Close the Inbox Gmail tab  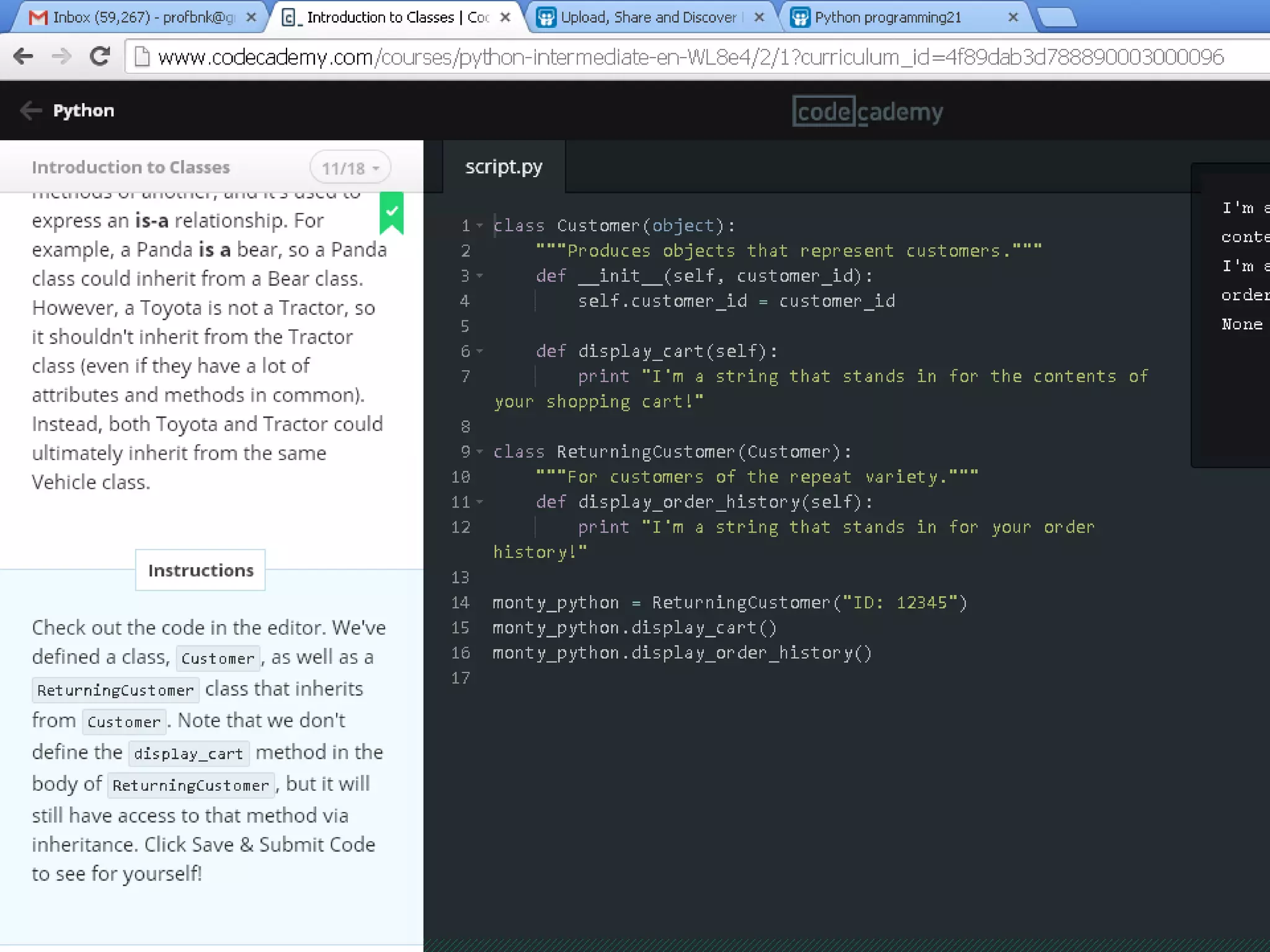pos(251,17)
